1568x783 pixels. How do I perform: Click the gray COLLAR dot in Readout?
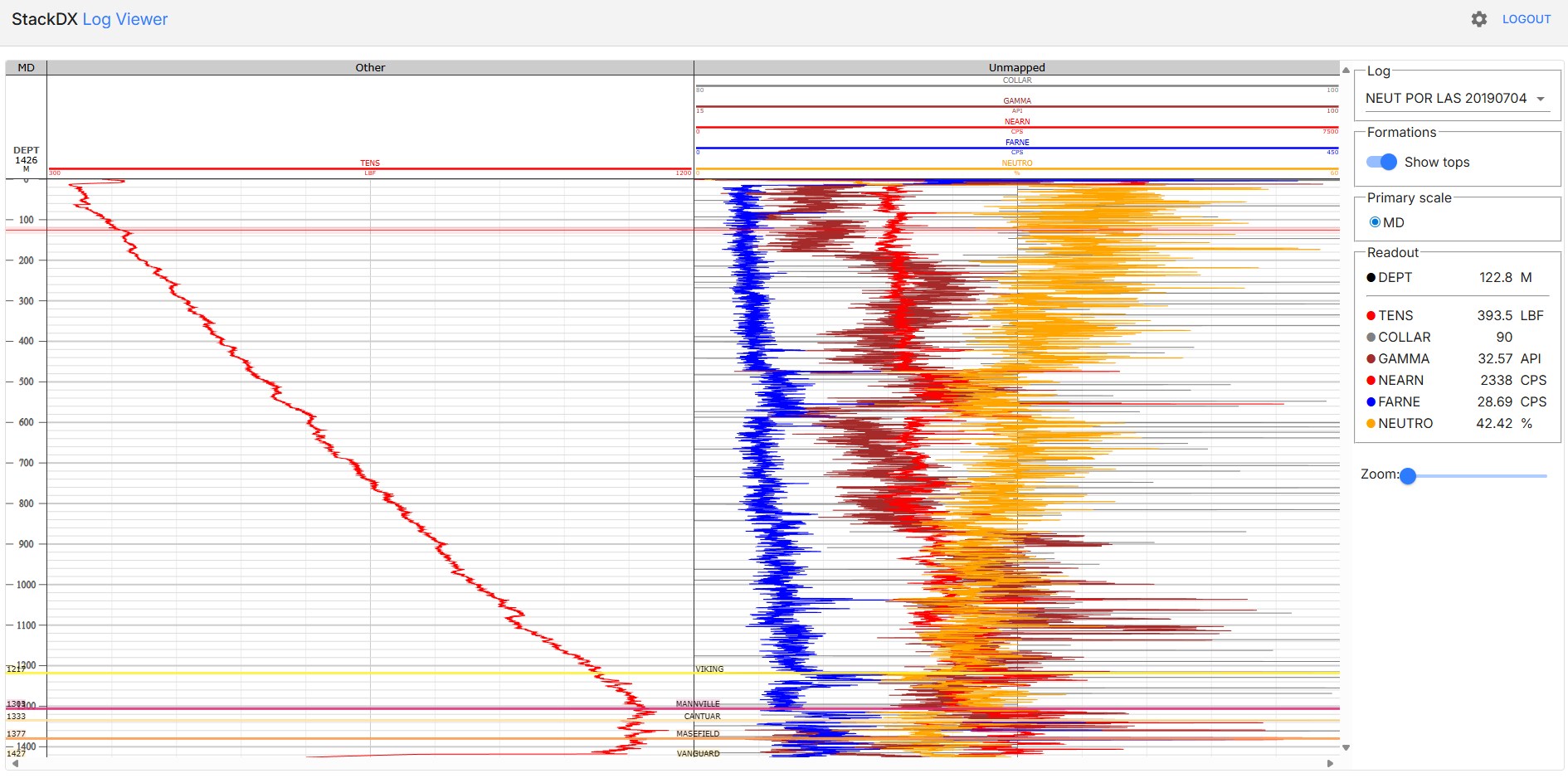pyautogui.click(x=1371, y=338)
